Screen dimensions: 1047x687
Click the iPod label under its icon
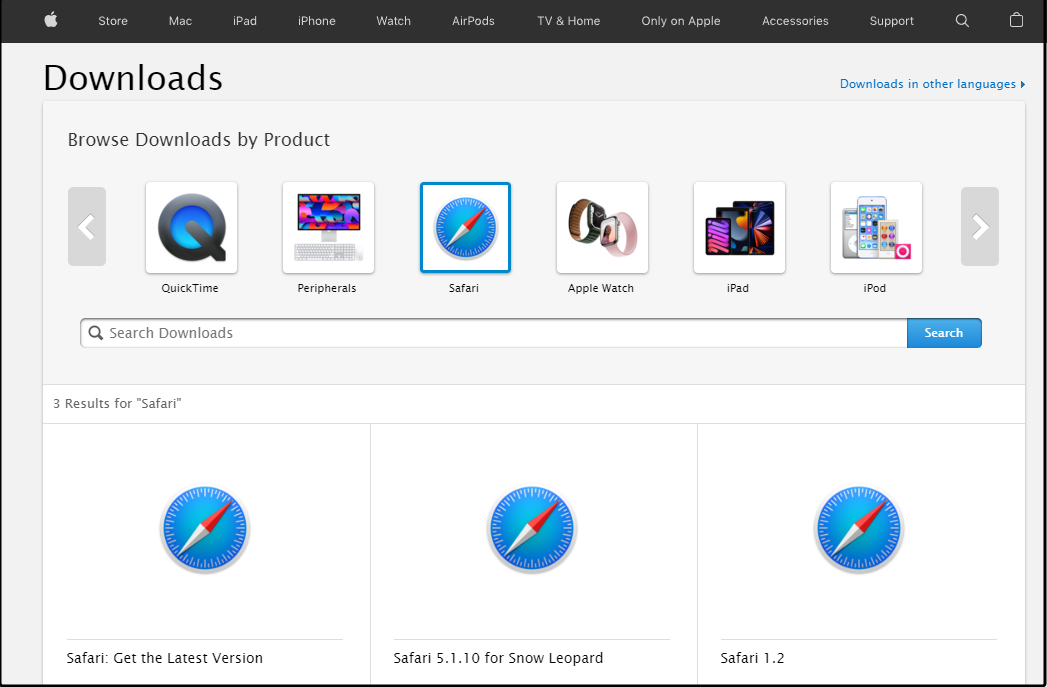pos(875,288)
